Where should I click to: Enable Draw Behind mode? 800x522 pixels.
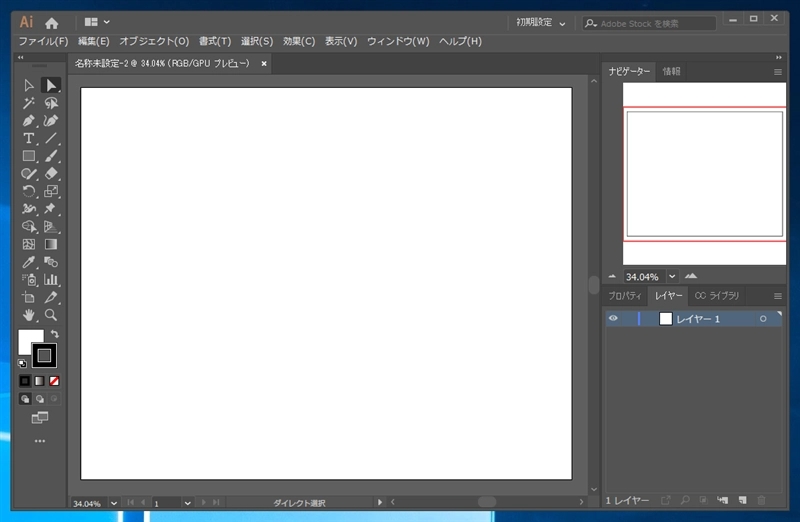39,399
